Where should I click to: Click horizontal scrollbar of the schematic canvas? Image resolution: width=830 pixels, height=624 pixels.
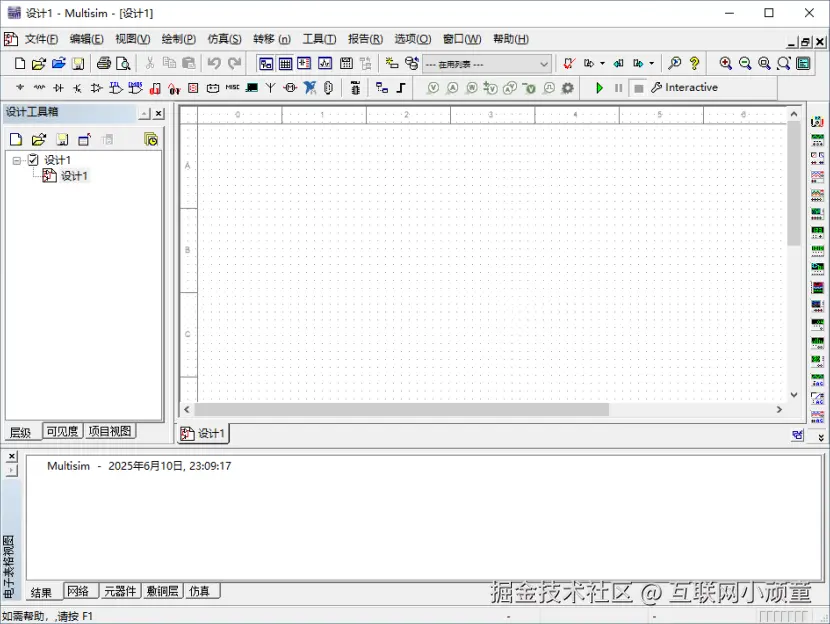coord(402,409)
